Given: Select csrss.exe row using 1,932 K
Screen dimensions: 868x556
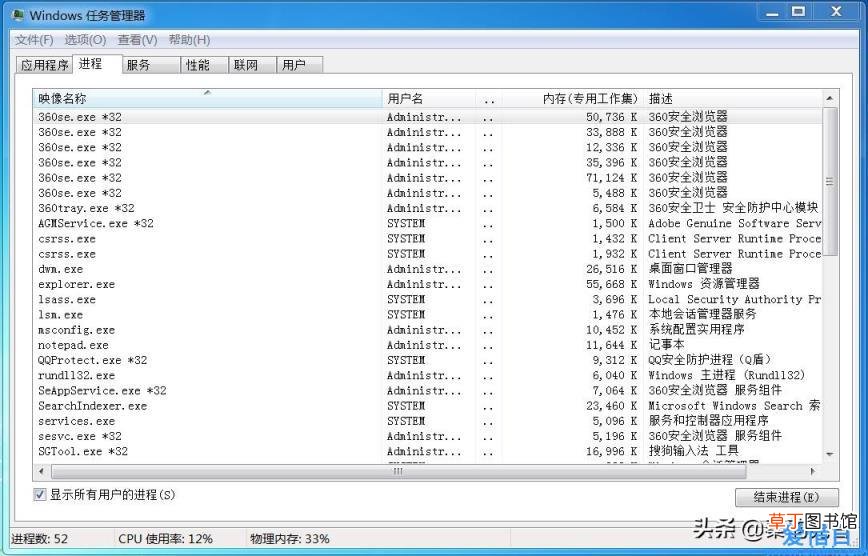Looking at the screenshot, I should click(x=427, y=254).
